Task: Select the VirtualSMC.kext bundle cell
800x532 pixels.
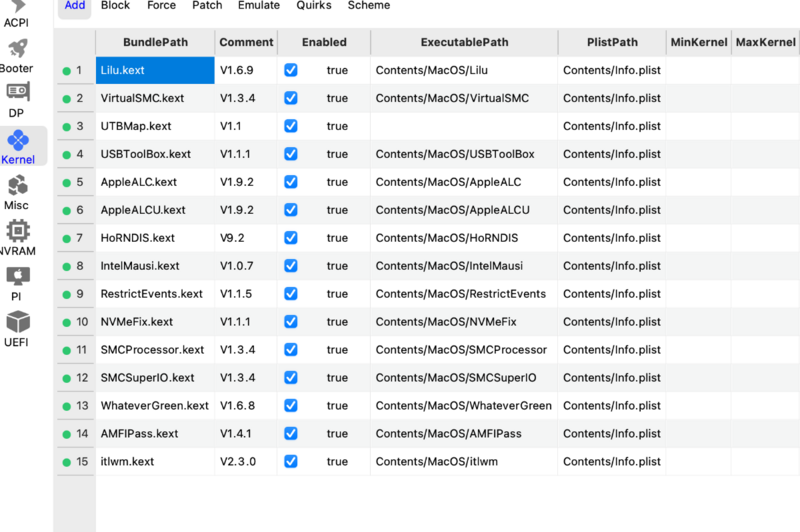Action: [x=155, y=98]
